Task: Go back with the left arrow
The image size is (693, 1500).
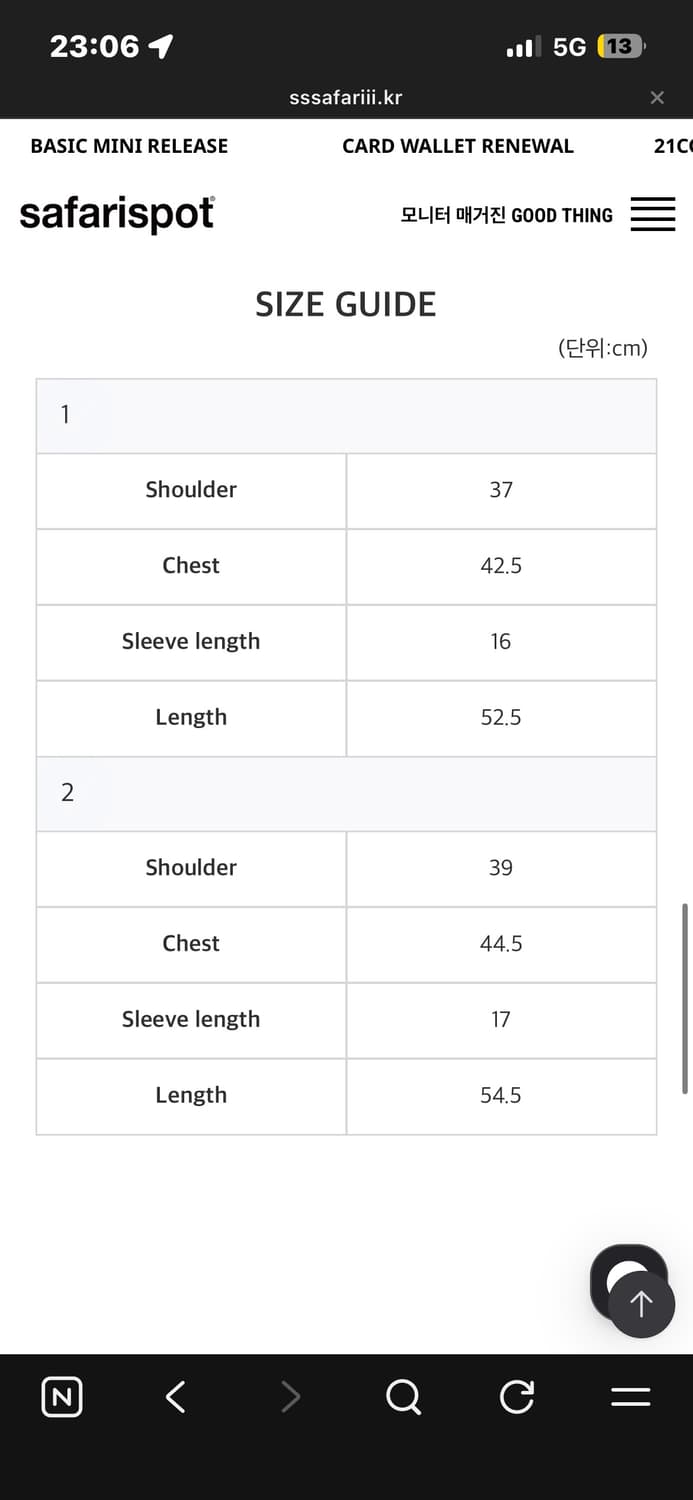Action: coord(176,1397)
